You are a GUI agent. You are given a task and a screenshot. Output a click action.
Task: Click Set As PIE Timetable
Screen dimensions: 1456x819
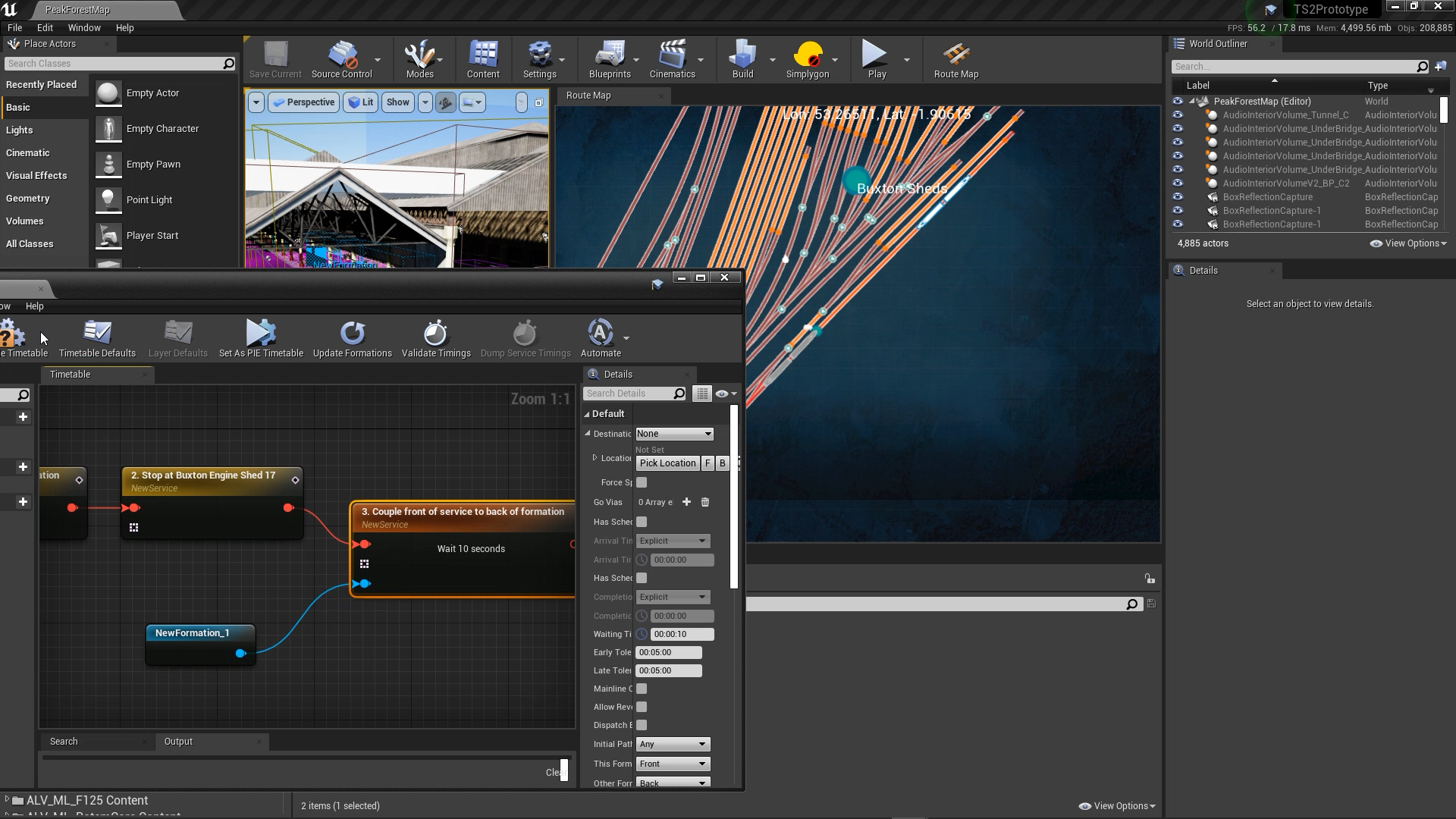point(260,338)
